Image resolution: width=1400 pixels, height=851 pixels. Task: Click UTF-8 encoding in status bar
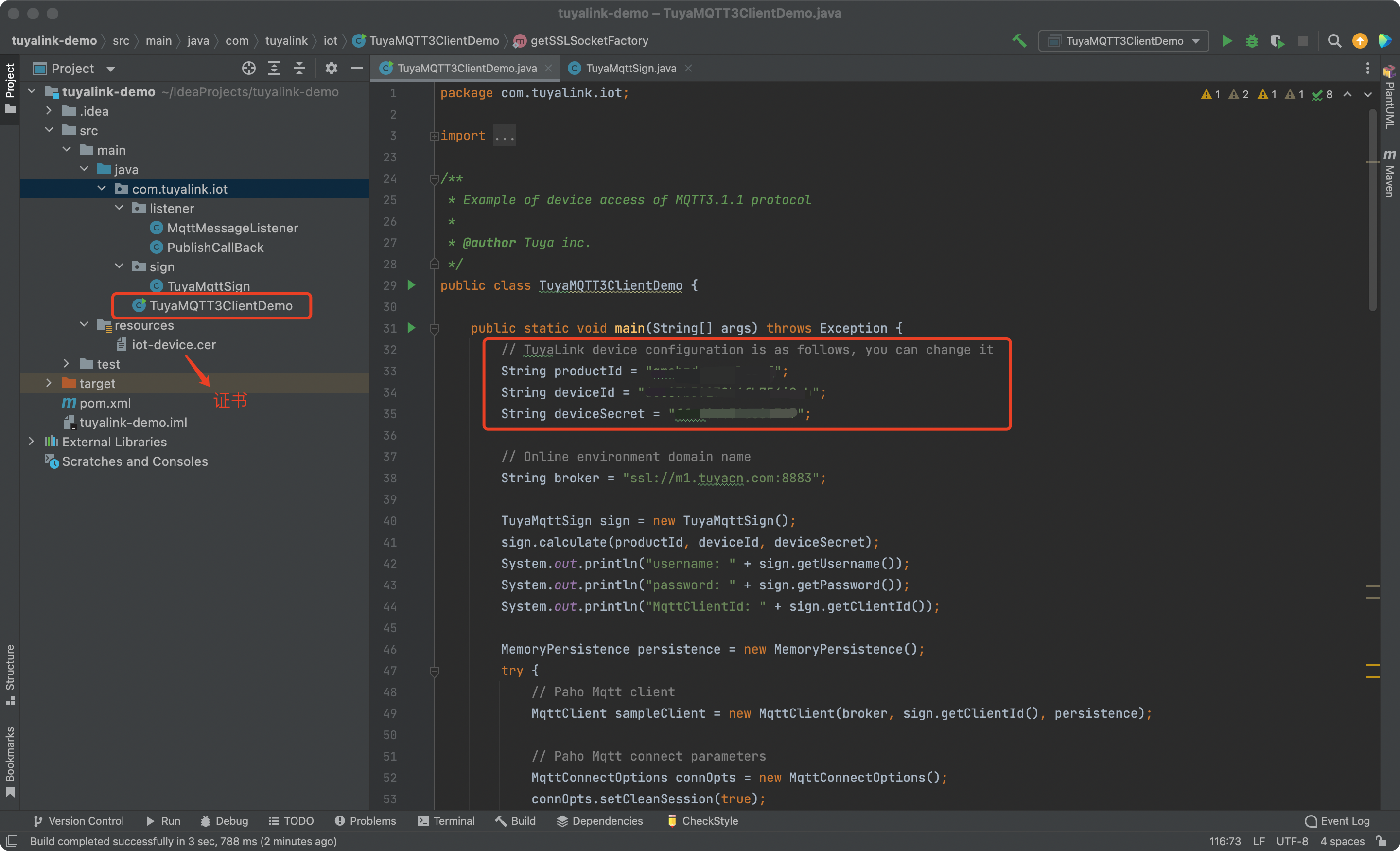[1292, 841]
